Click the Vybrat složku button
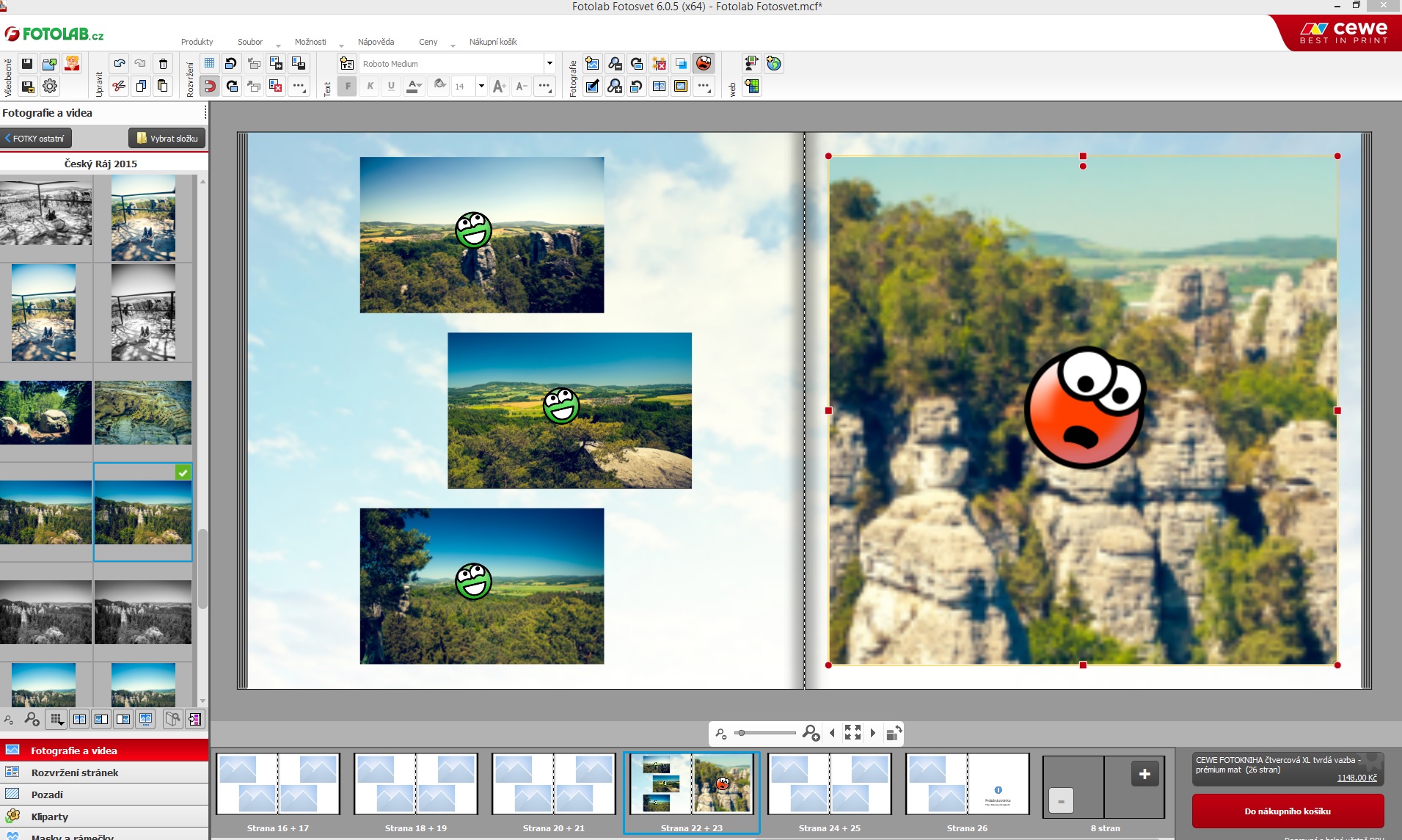Screen dimensions: 1402x840 167,138
